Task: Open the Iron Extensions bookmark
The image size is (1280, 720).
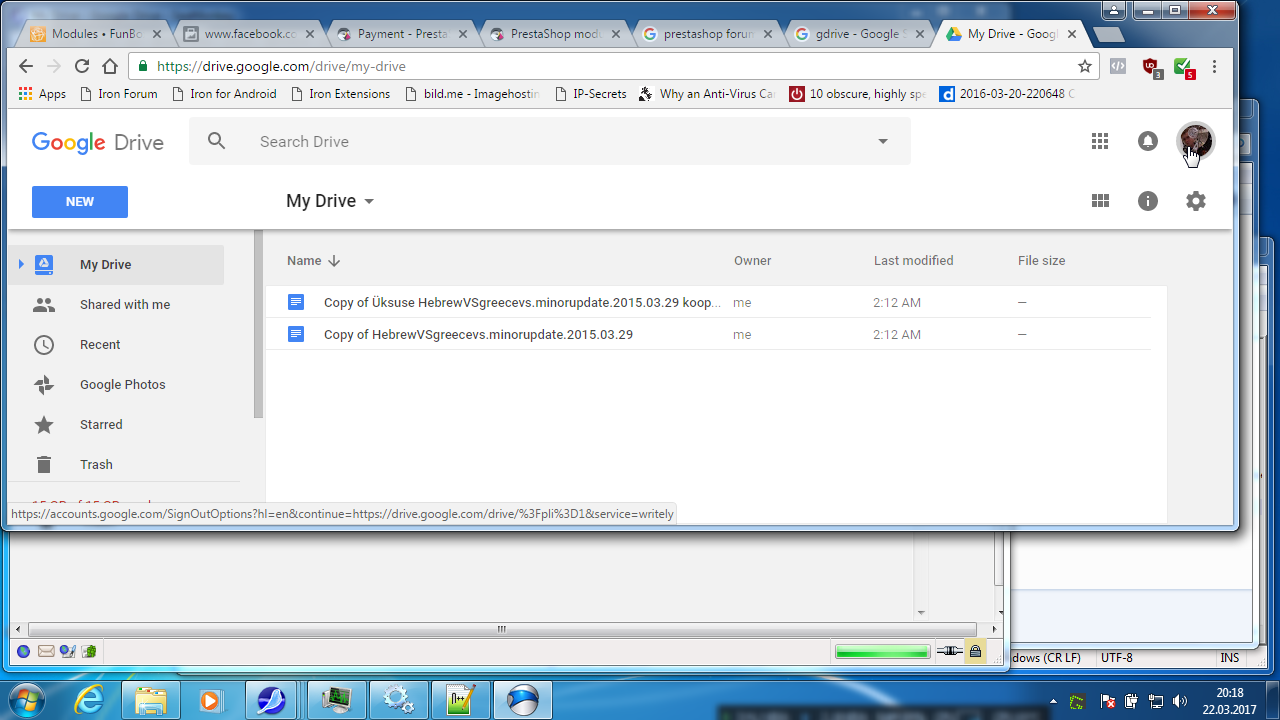Action: (340, 94)
